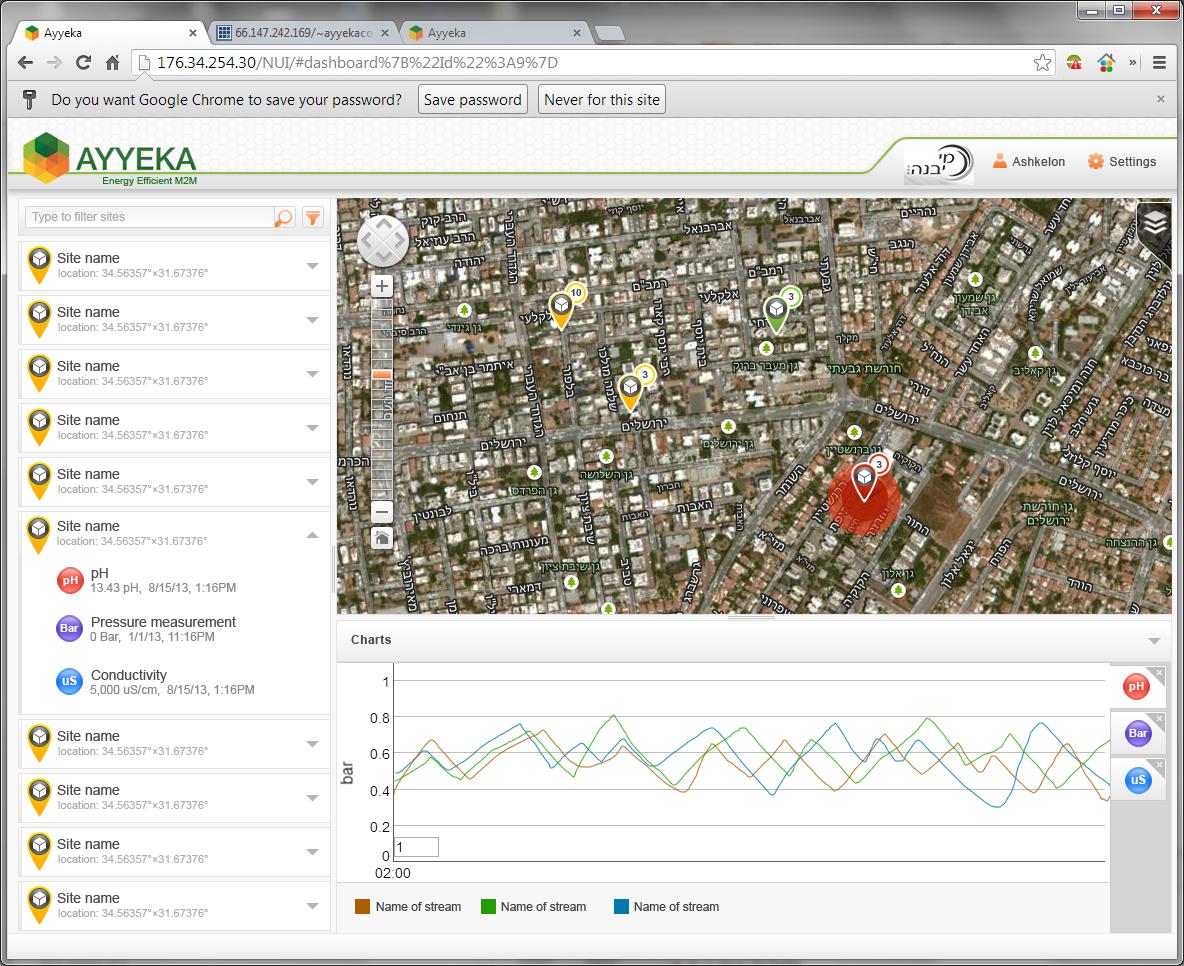Click the map home extent button
Image resolution: width=1184 pixels, height=966 pixels.
click(x=382, y=538)
